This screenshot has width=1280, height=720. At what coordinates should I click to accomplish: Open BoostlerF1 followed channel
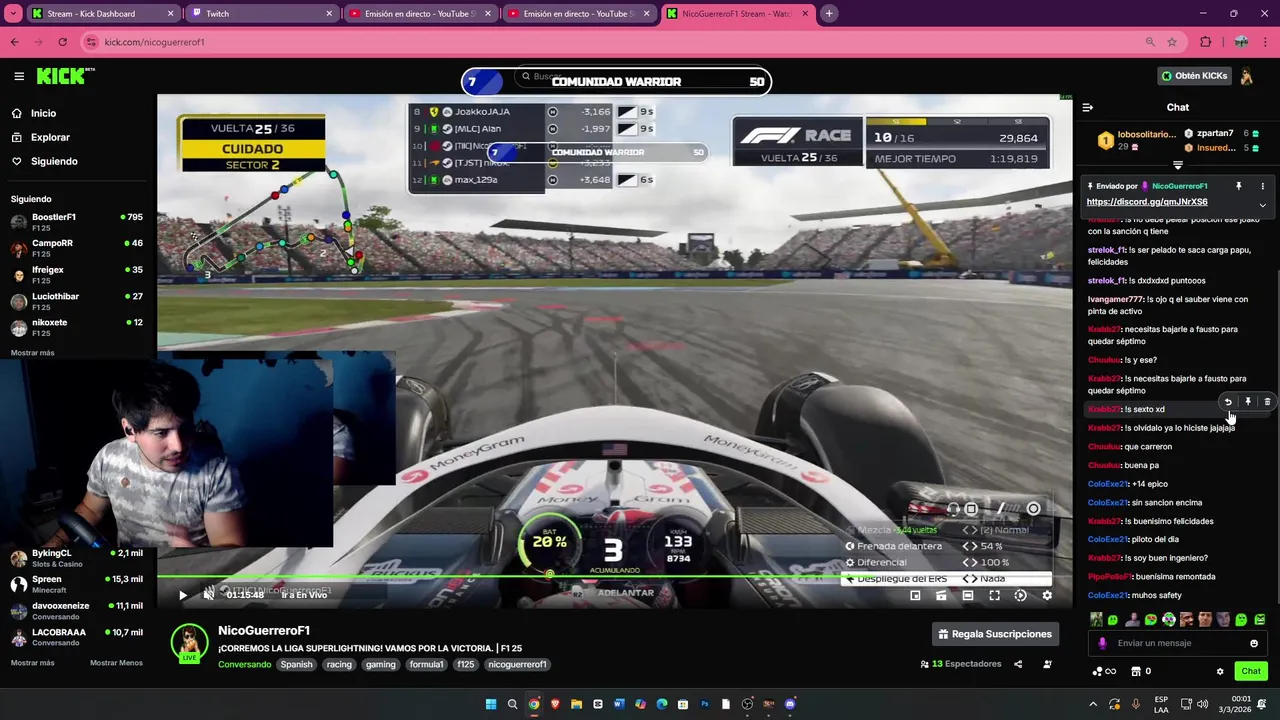click(x=78, y=221)
